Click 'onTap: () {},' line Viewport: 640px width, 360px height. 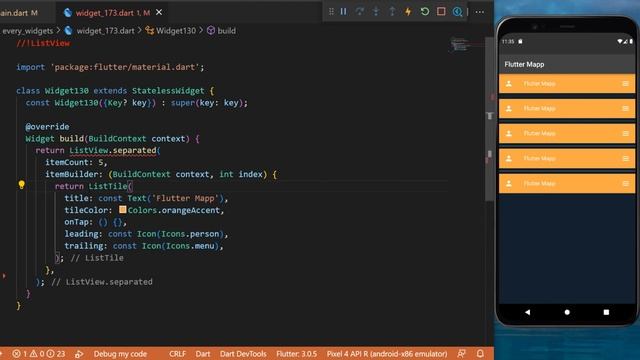(x=95, y=222)
